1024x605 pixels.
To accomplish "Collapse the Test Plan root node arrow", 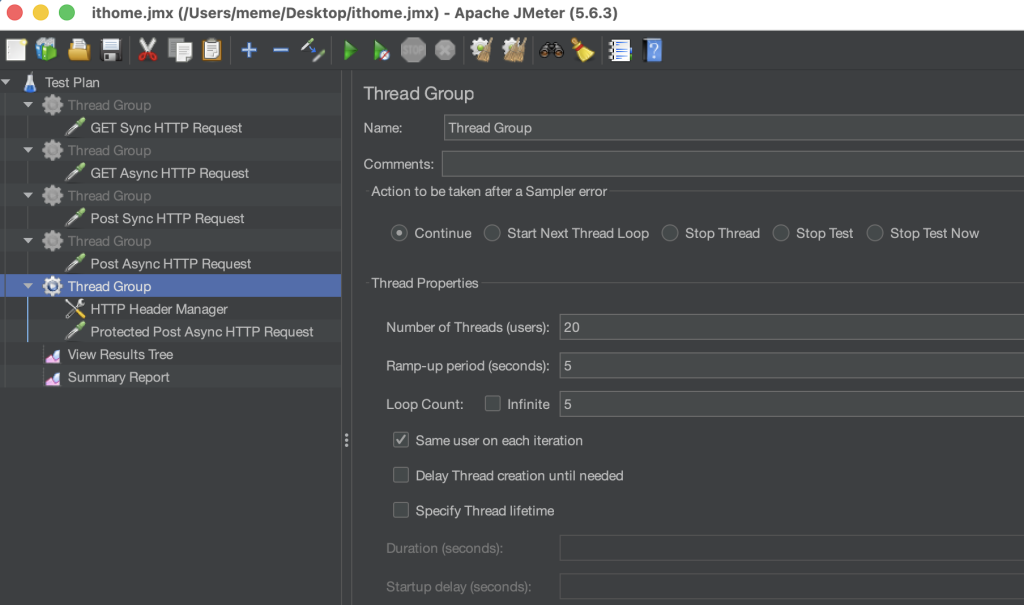I will pos(6,82).
